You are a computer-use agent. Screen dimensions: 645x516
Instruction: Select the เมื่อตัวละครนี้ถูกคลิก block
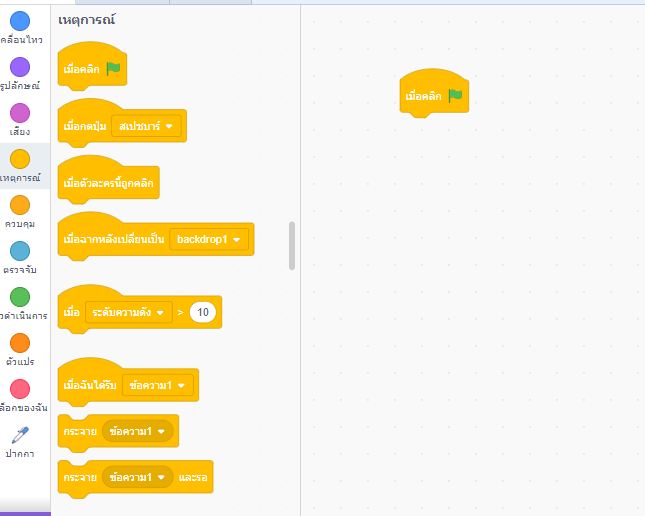tap(109, 182)
